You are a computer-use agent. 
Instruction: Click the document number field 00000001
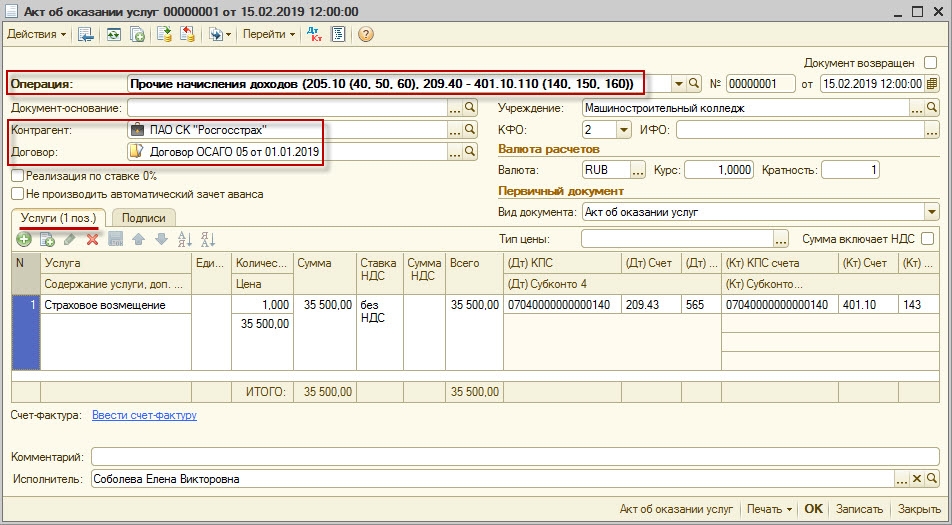[x=760, y=84]
